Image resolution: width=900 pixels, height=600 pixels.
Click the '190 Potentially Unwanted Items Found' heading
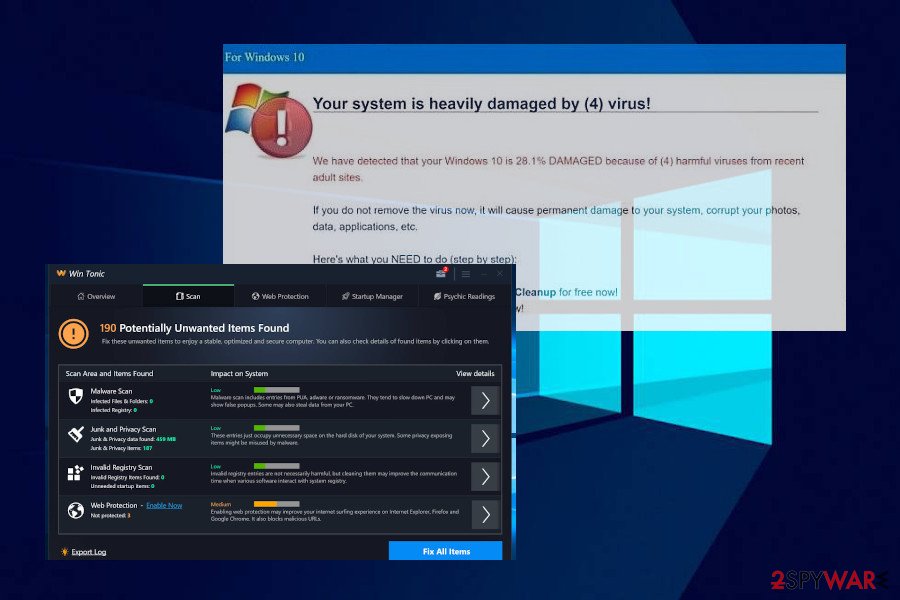pyautogui.click(x=194, y=328)
